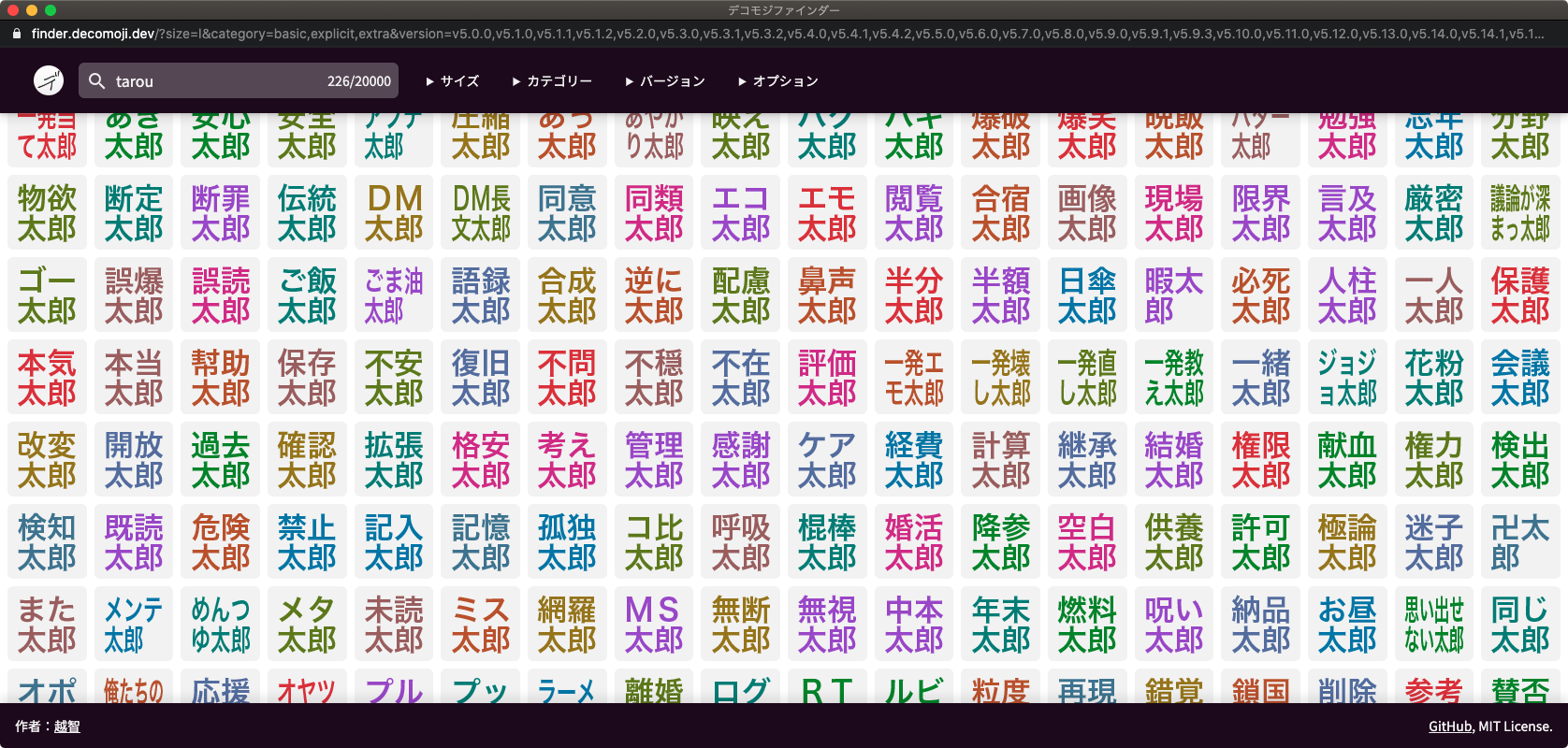Viewport: 1568px width, 748px height.
Task: Click the Decomoji Finder logo icon
Action: click(x=49, y=80)
